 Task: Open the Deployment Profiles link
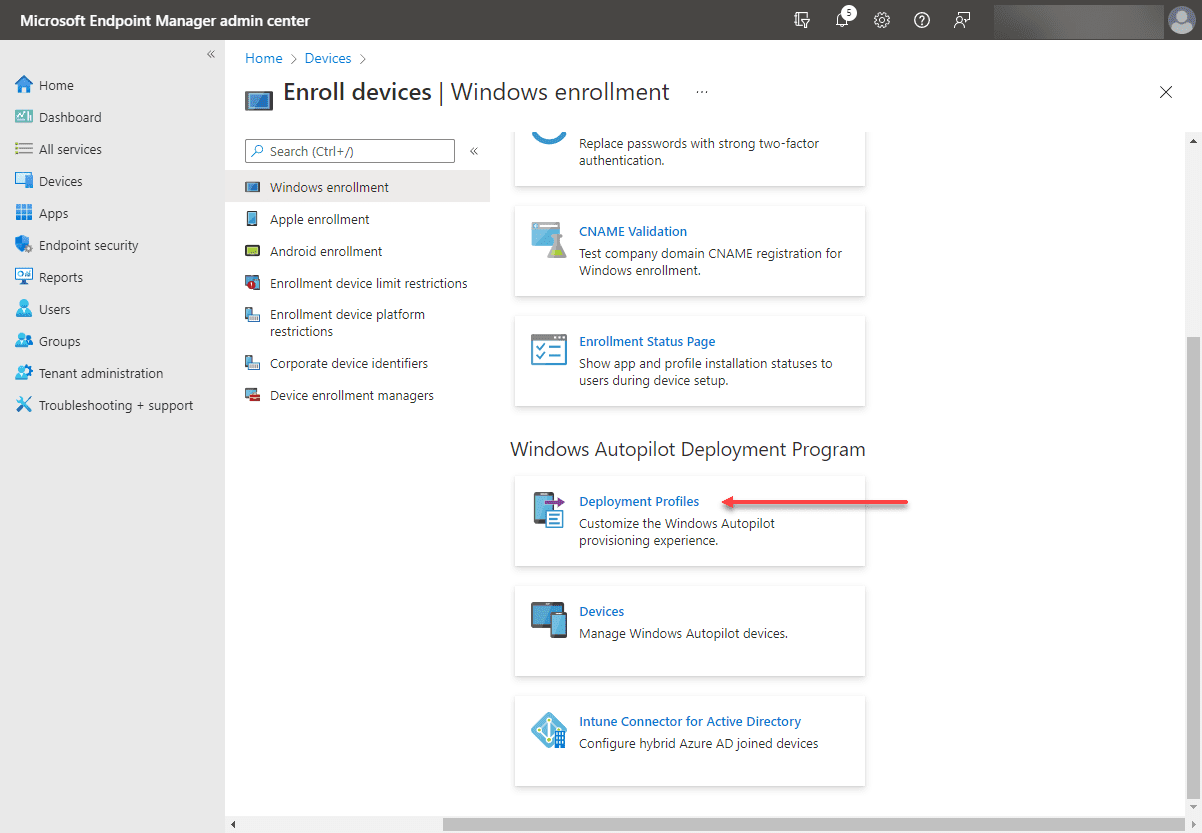tap(639, 501)
